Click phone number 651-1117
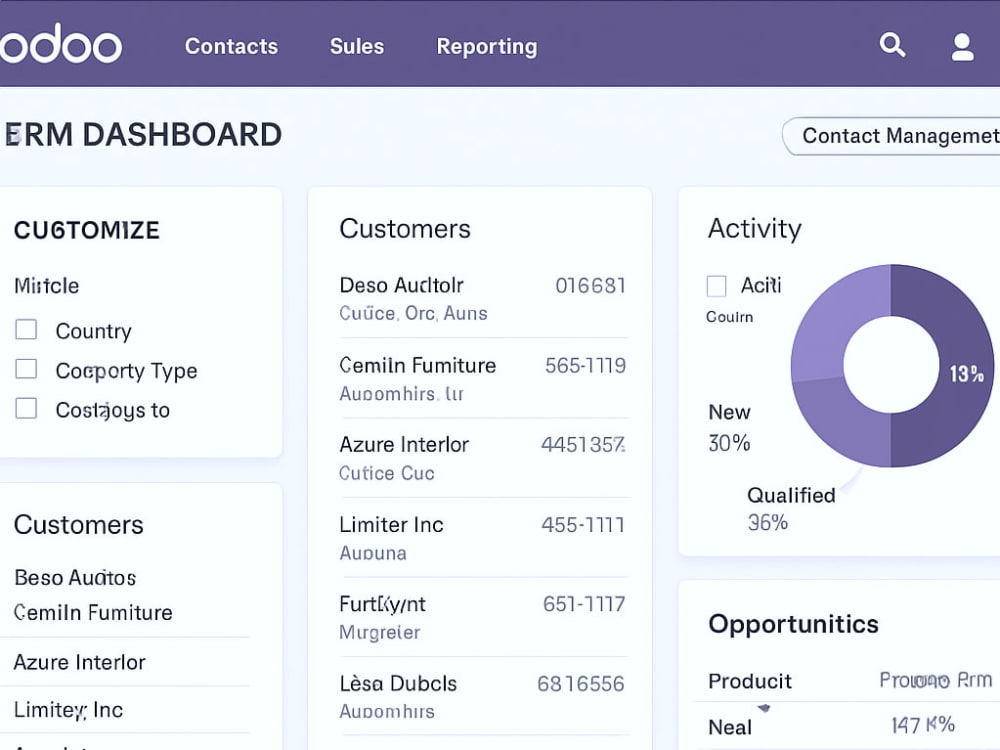 pyautogui.click(x=584, y=604)
